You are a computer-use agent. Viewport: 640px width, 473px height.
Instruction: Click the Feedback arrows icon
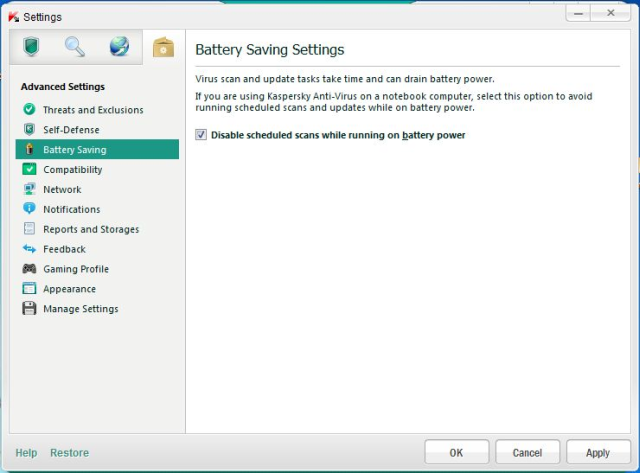tap(29, 249)
